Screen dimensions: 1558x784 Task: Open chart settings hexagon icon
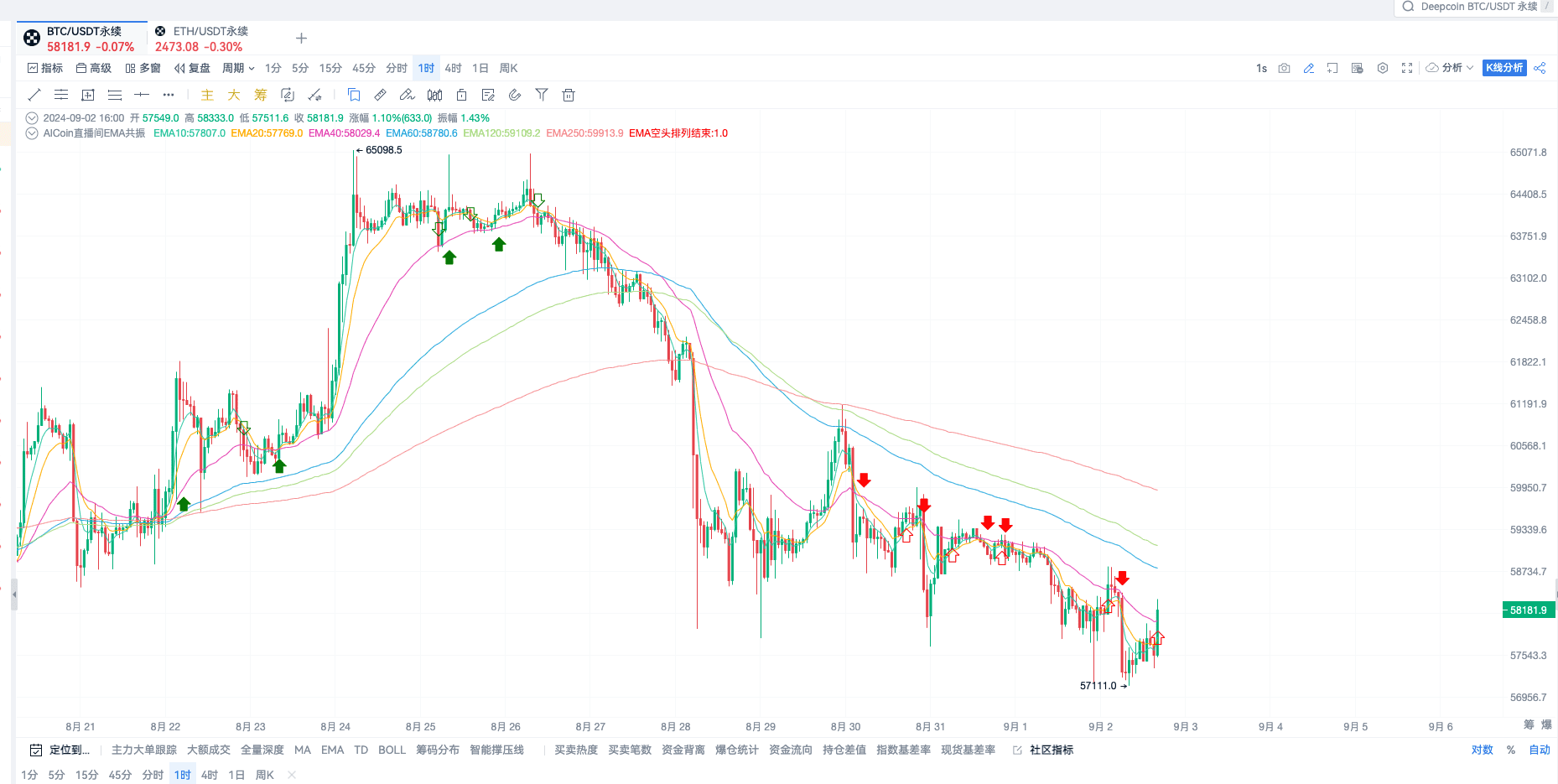pyautogui.click(x=1383, y=68)
